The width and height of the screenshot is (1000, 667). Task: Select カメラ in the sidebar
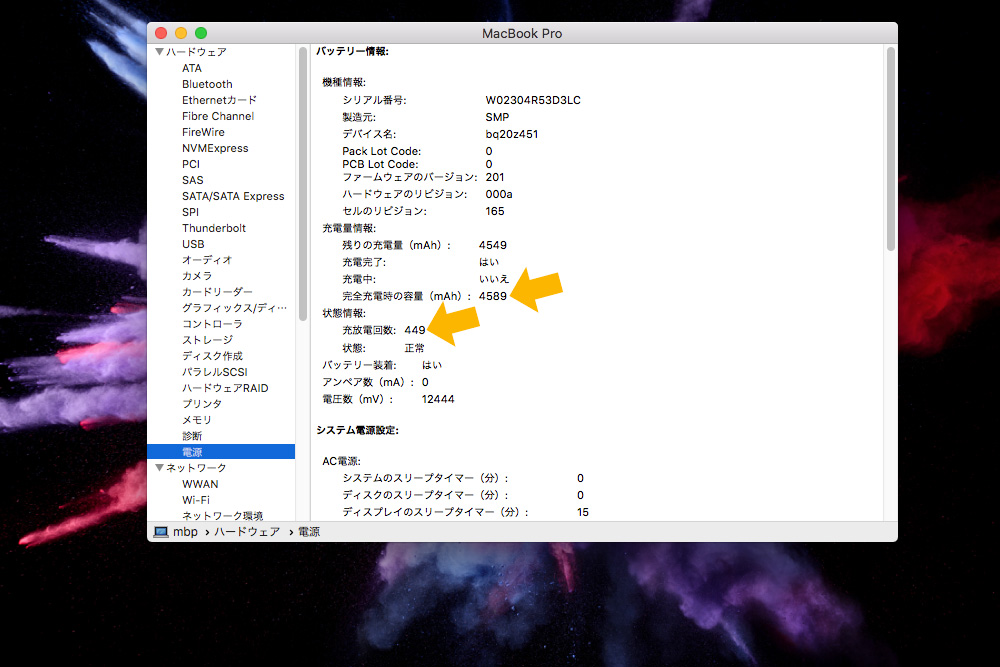(197, 275)
